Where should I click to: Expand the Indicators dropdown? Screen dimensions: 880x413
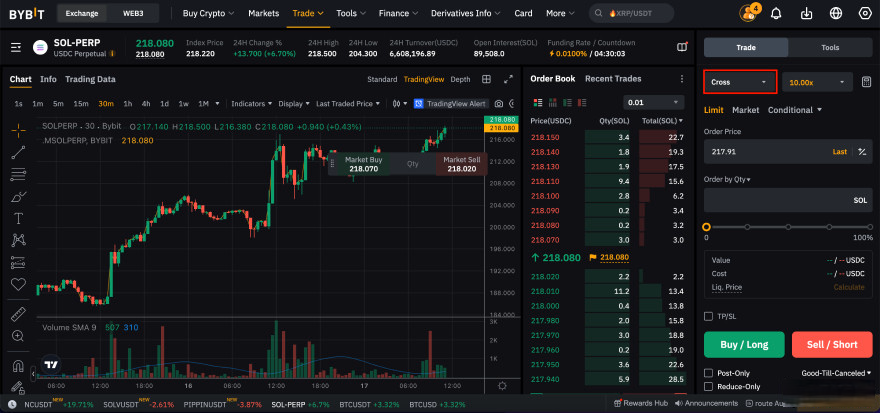click(x=251, y=104)
